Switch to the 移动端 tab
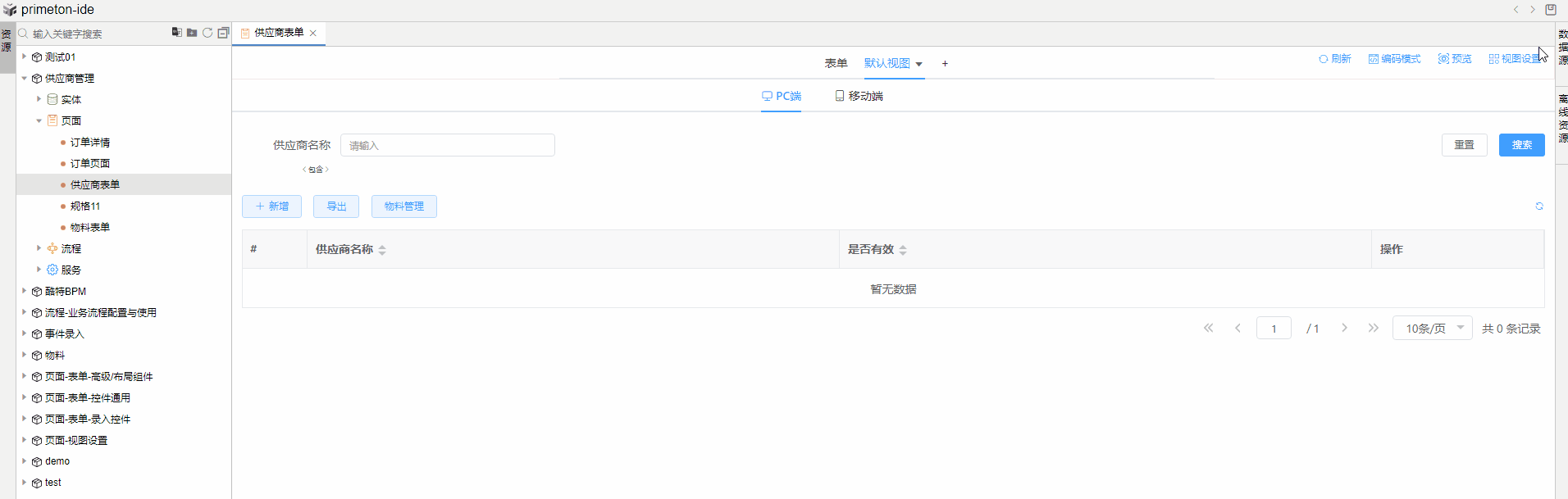 point(859,97)
